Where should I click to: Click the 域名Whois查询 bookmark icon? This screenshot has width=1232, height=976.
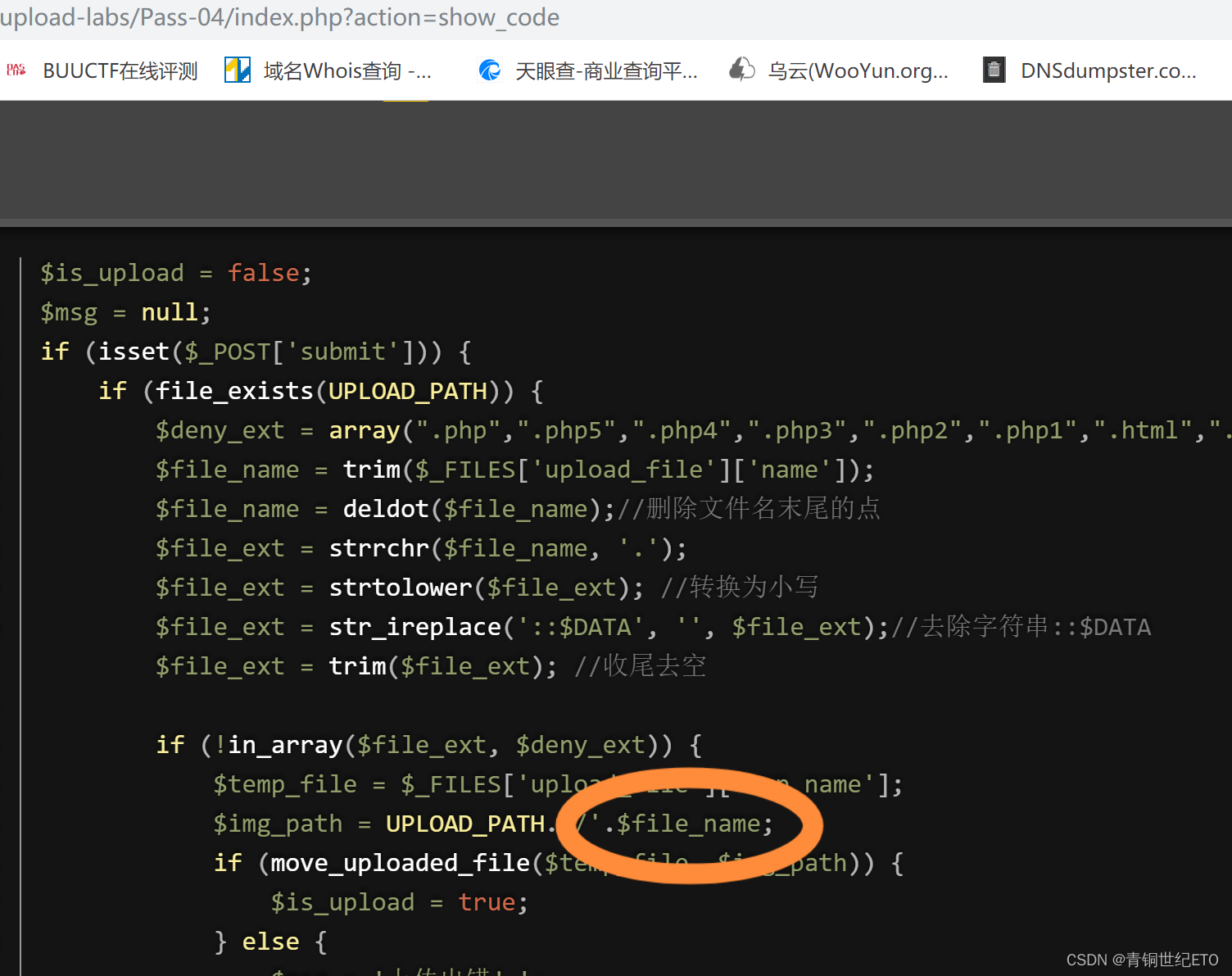[238, 70]
